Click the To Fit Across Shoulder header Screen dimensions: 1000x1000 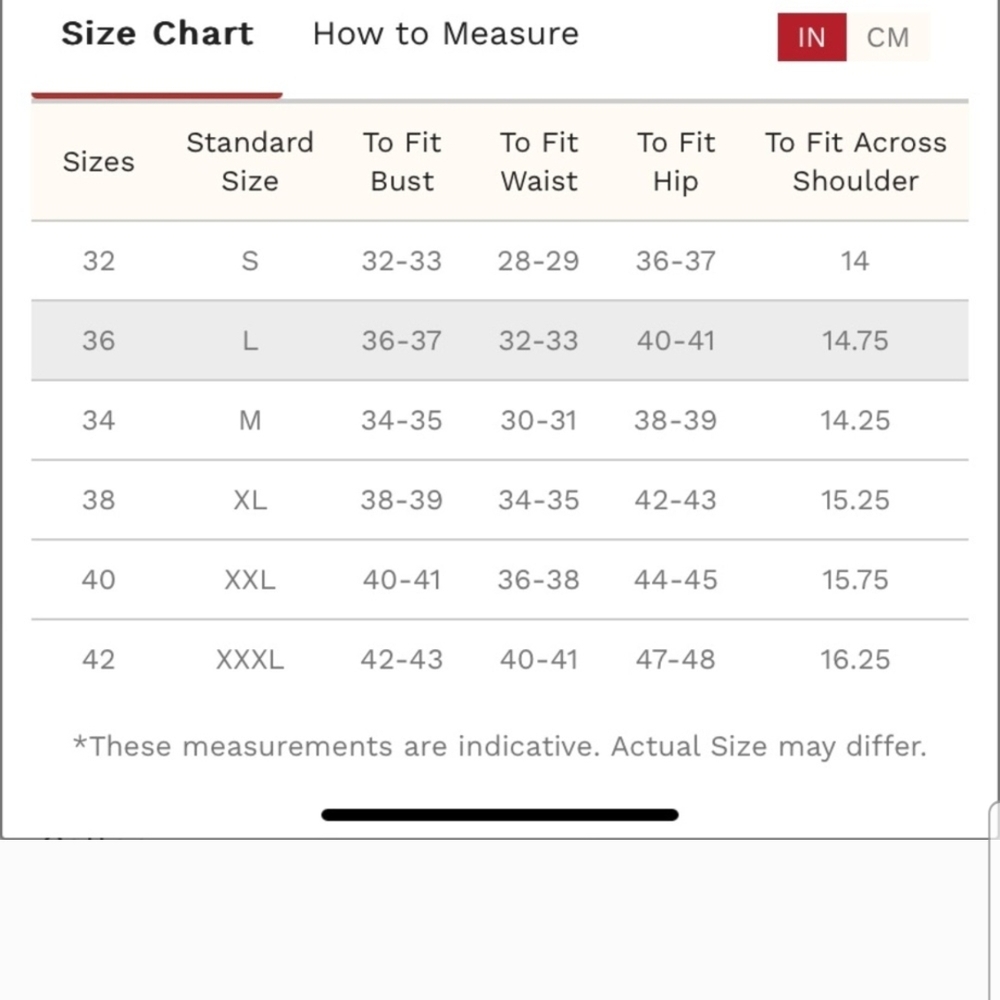click(856, 162)
